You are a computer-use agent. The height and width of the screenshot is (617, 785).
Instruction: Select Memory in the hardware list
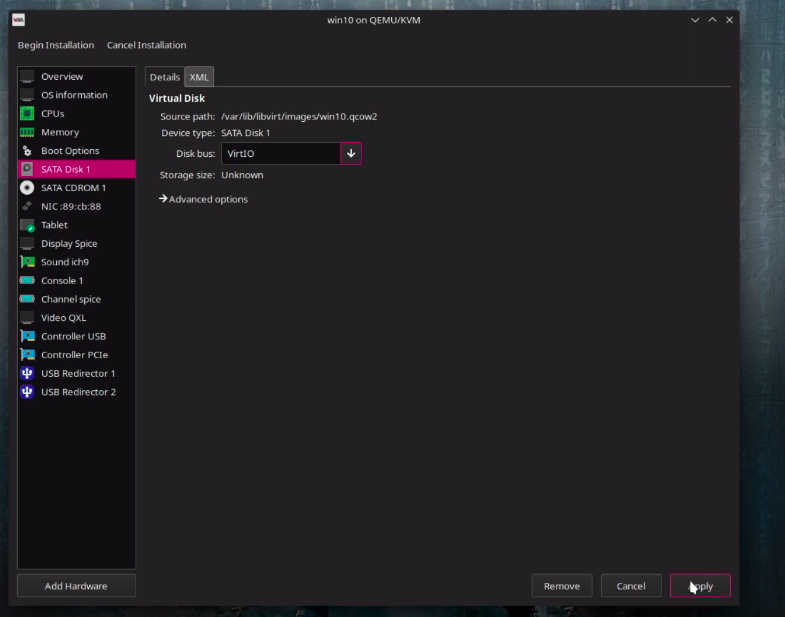[77, 132]
